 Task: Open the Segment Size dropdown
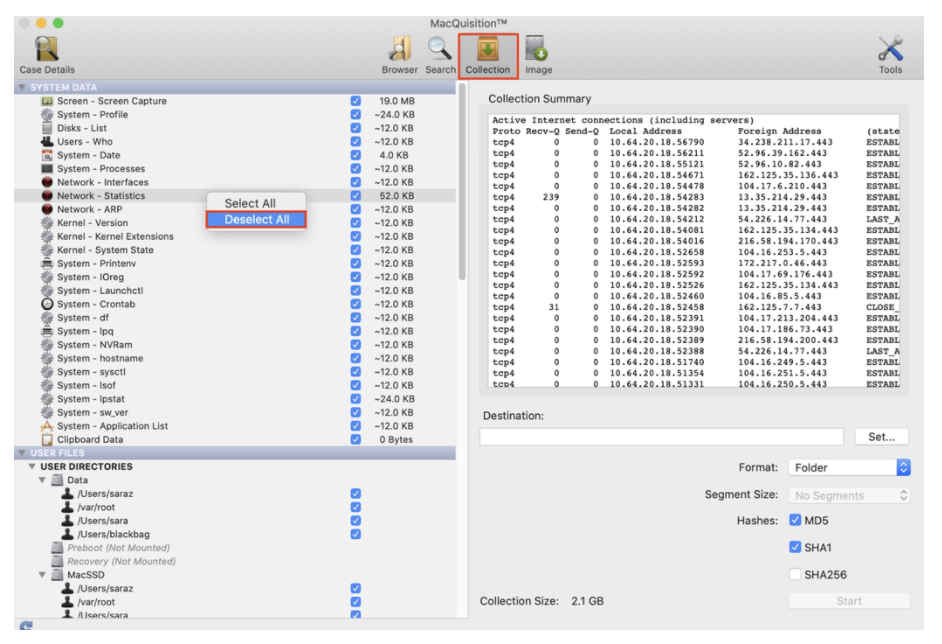849,496
